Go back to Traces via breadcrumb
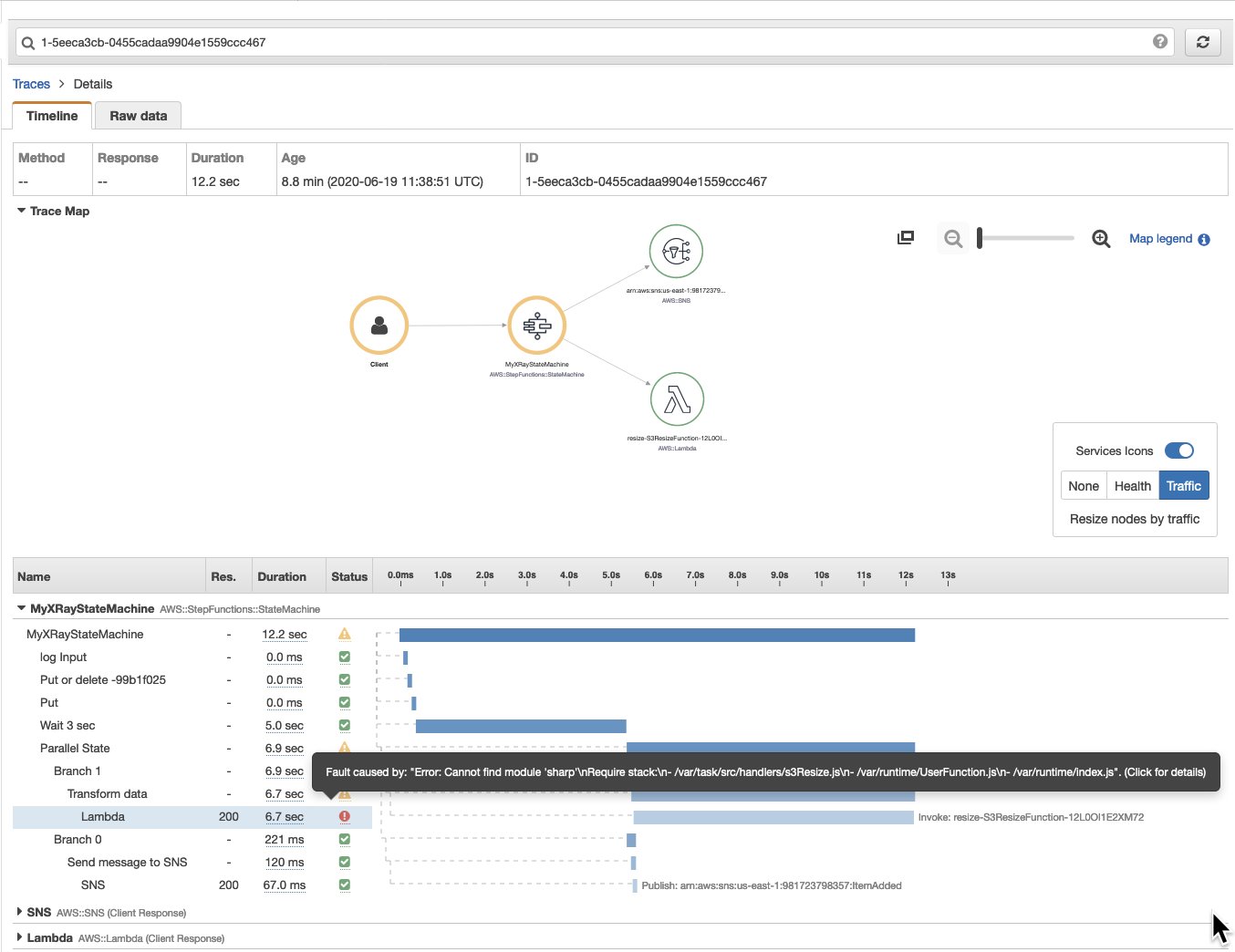1235x952 pixels. click(31, 84)
